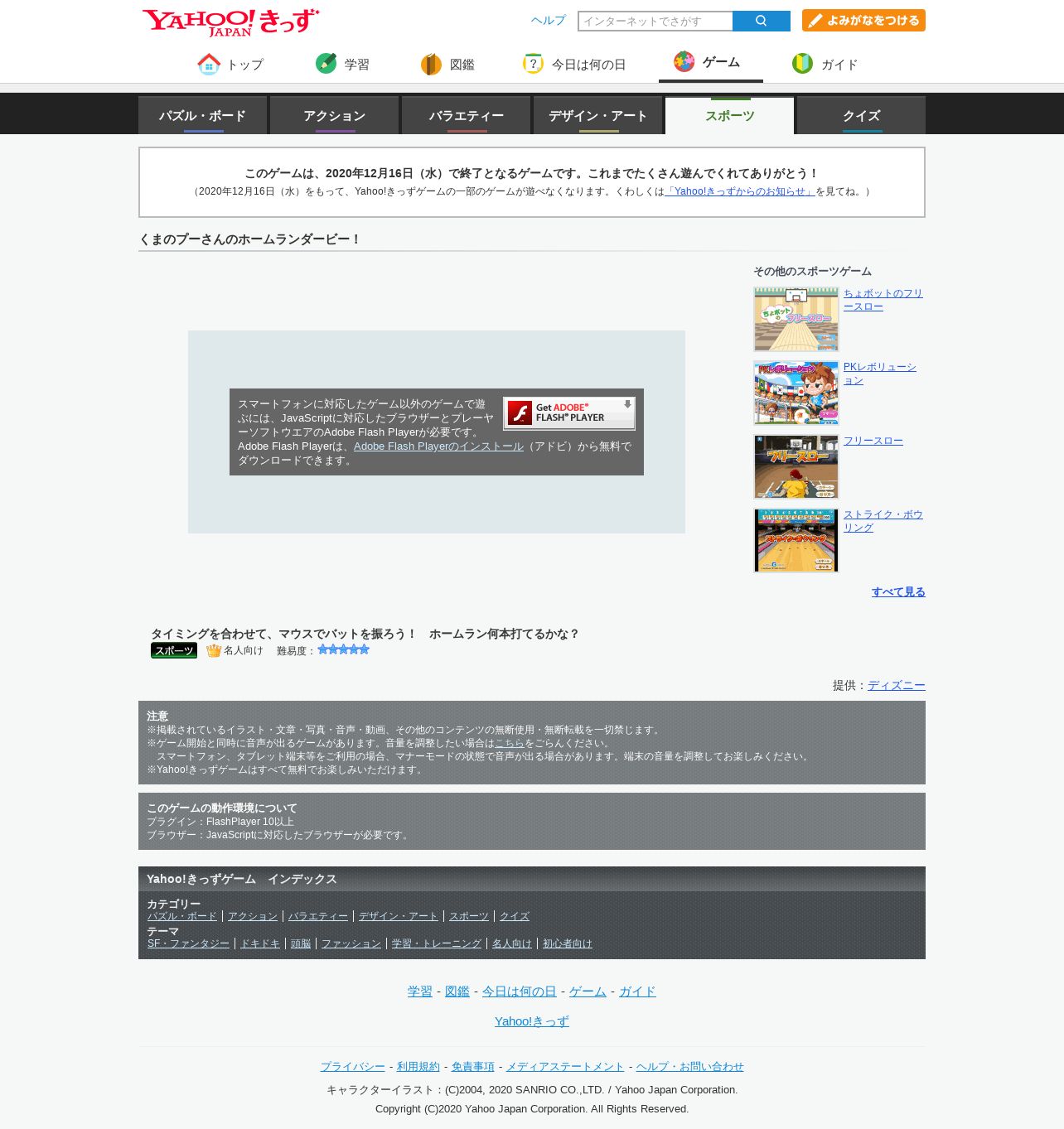The image size is (1064, 1129).
Task: Open the 免責事項 footer link
Action: click(473, 1067)
